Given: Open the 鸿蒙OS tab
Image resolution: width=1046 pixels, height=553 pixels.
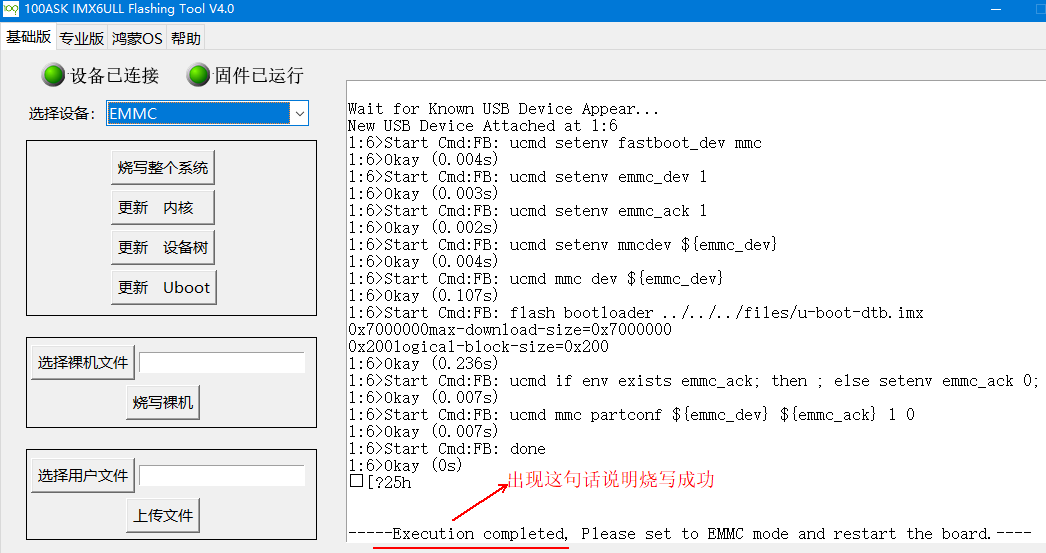Looking at the screenshot, I should point(137,39).
